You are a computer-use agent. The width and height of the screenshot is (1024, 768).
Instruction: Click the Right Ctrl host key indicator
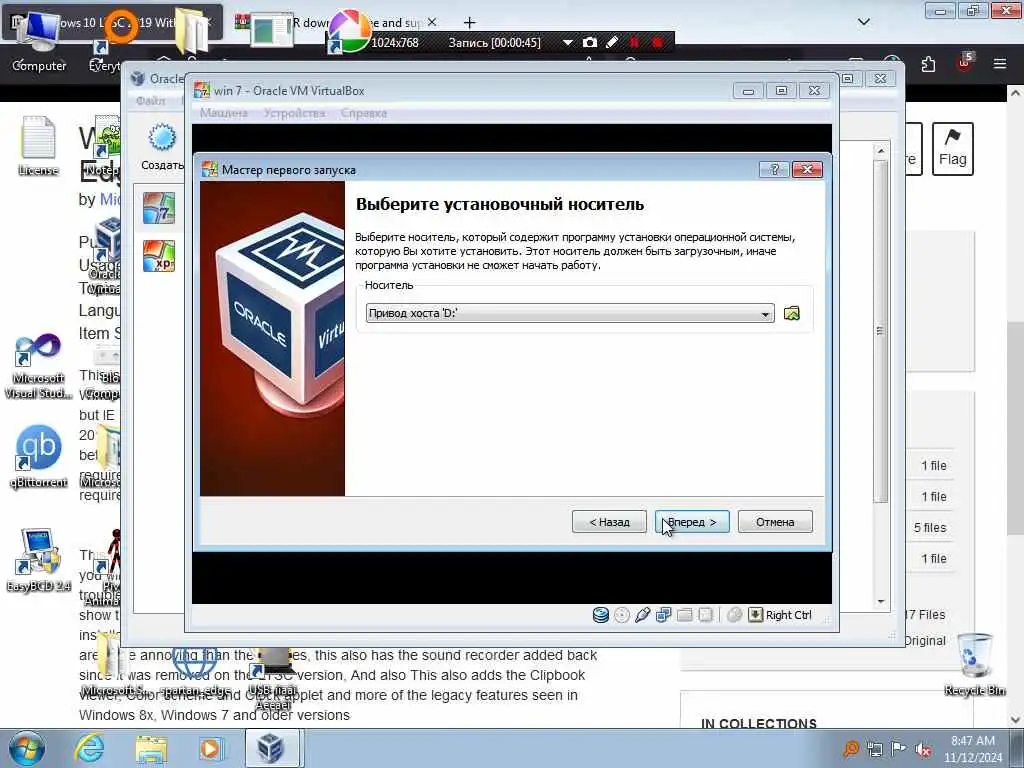[780, 615]
